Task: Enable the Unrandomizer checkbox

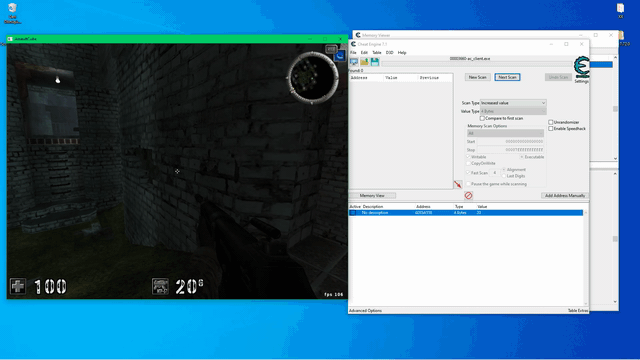Action: 551,122
